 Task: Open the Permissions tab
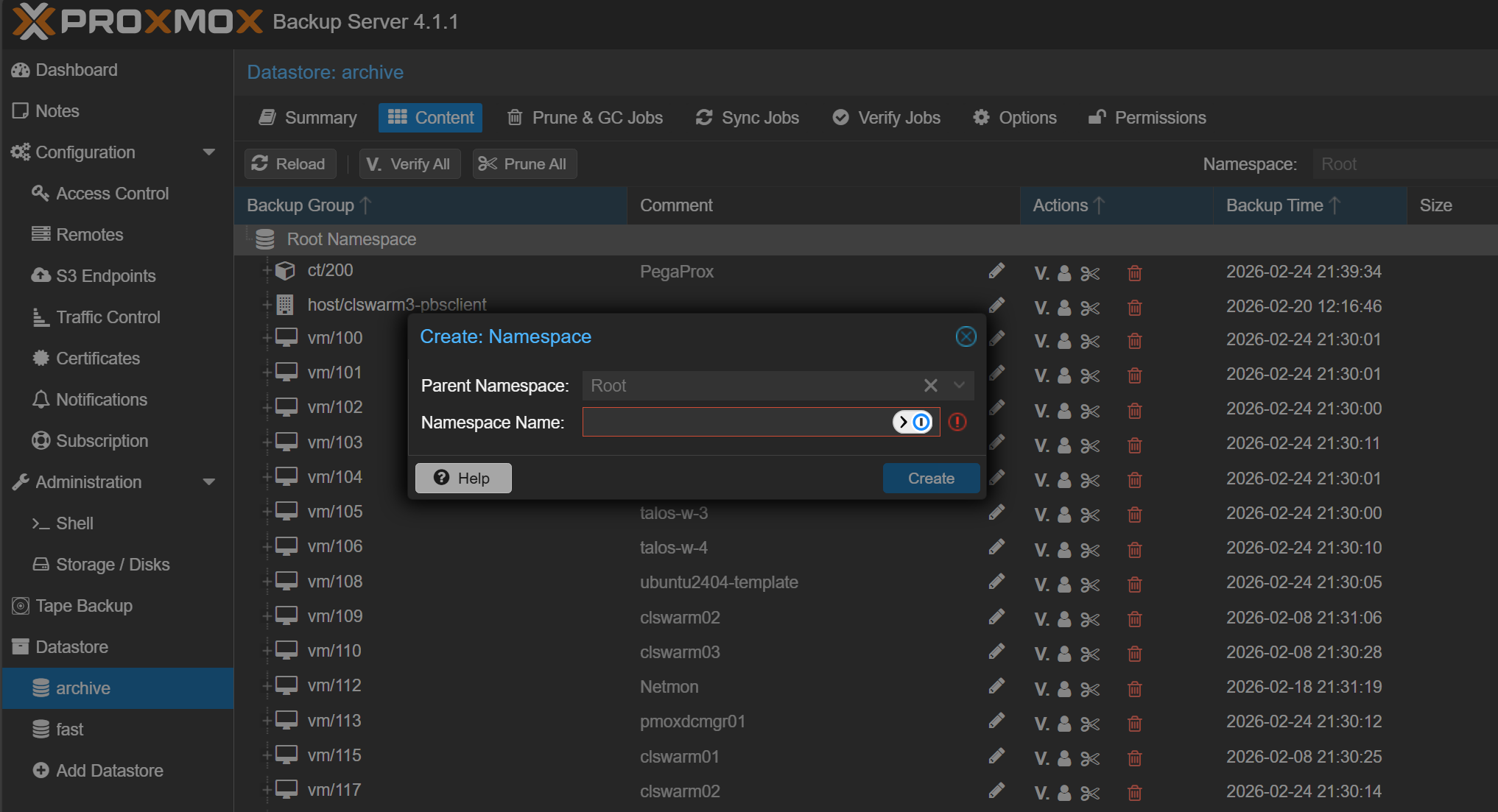pyautogui.click(x=1147, y=117)
